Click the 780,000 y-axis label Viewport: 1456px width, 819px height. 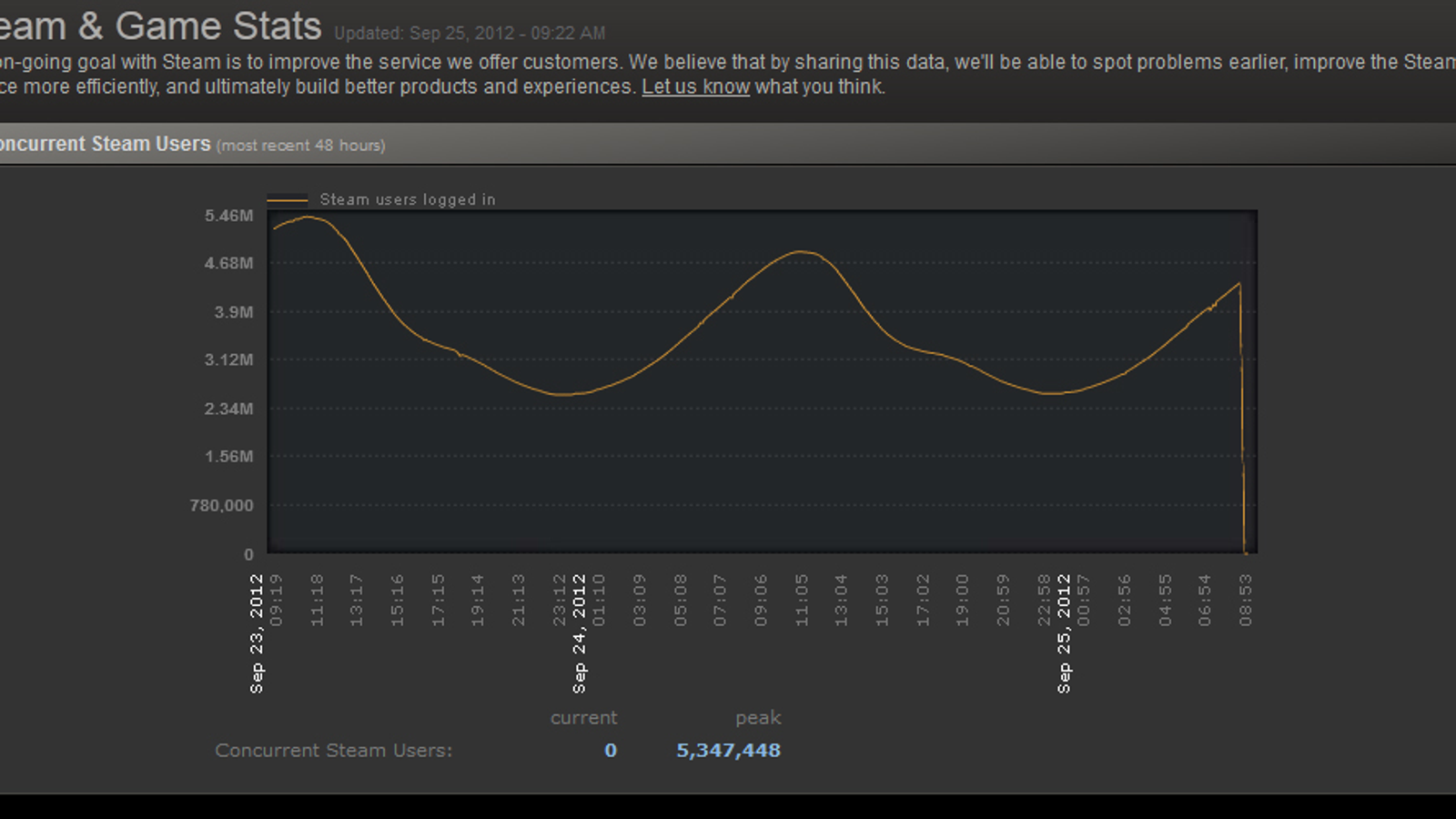pyautogui.click(x=222, y=506)
